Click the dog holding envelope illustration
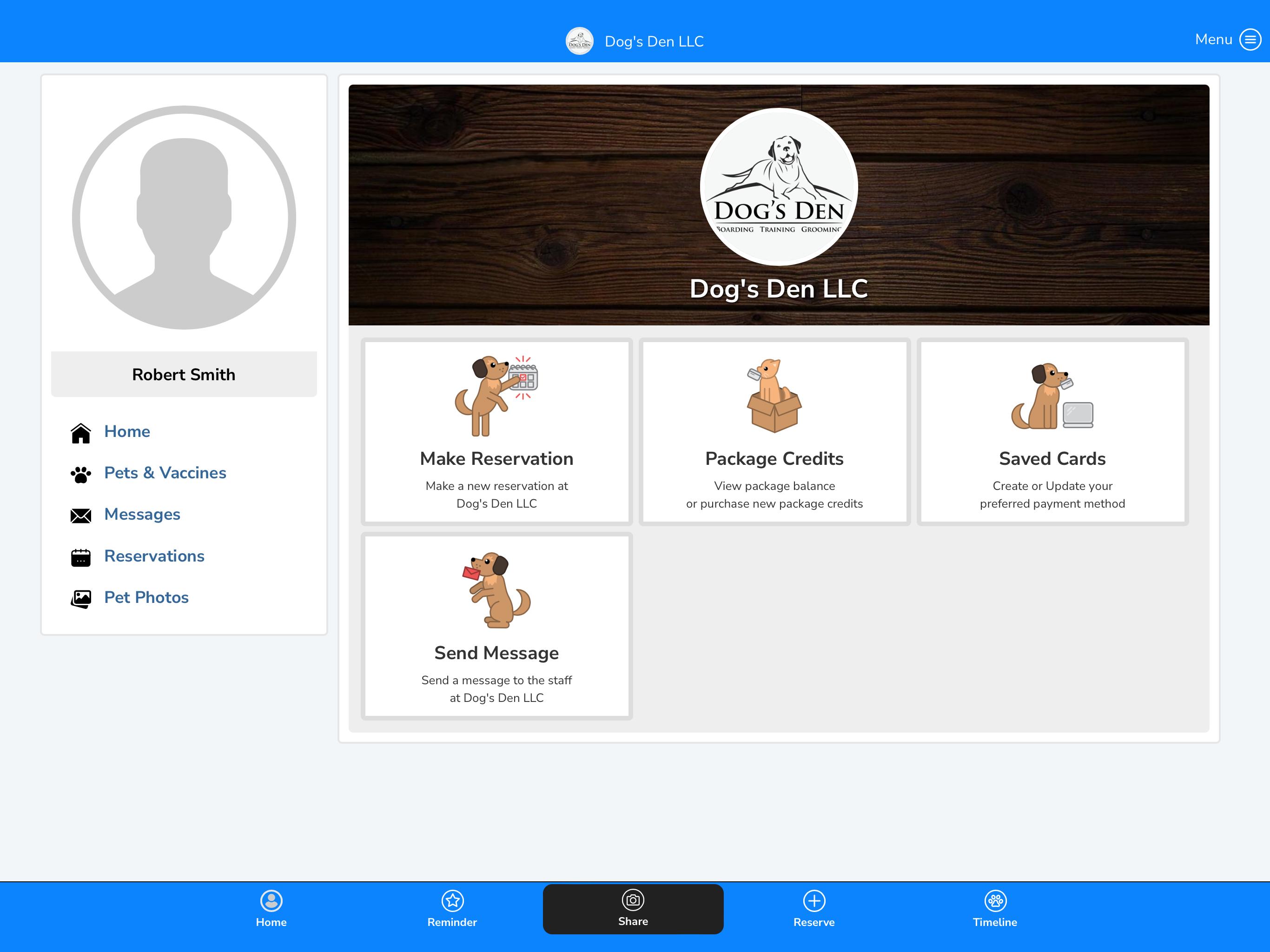The height and width of the screenshot is (952, 1270). 496,590
